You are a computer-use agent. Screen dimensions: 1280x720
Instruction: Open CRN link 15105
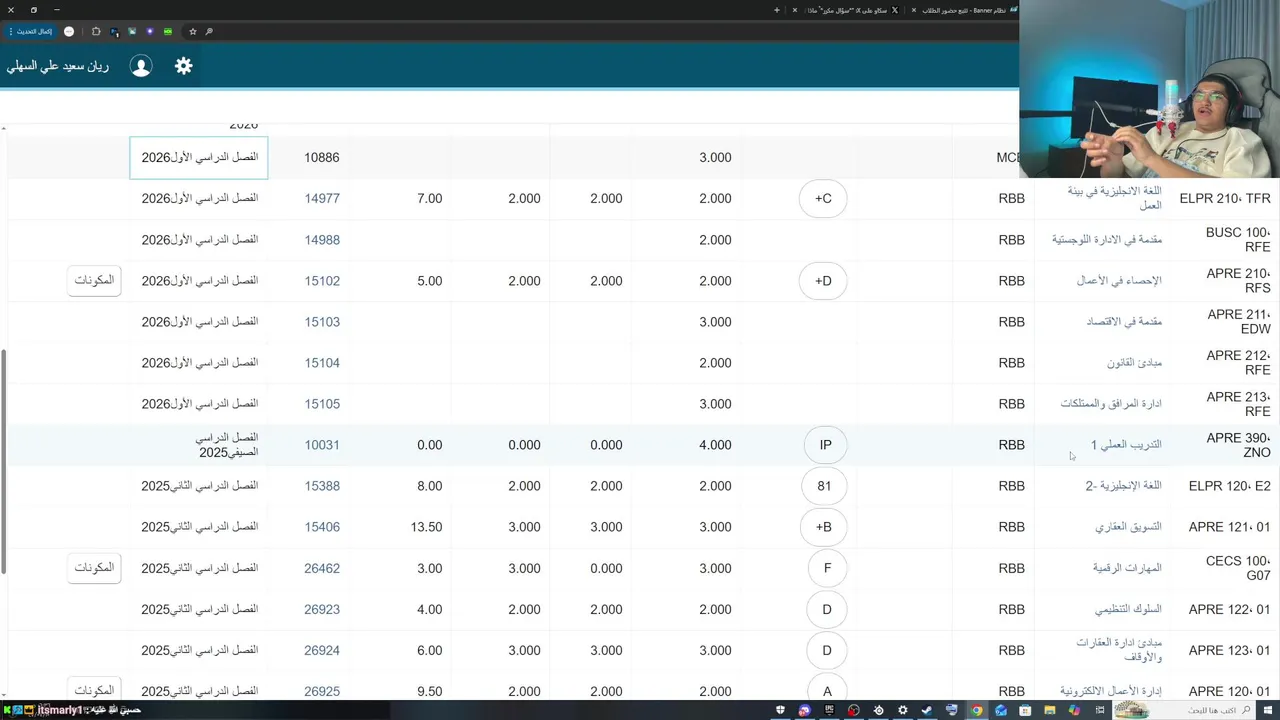point(322,404)
